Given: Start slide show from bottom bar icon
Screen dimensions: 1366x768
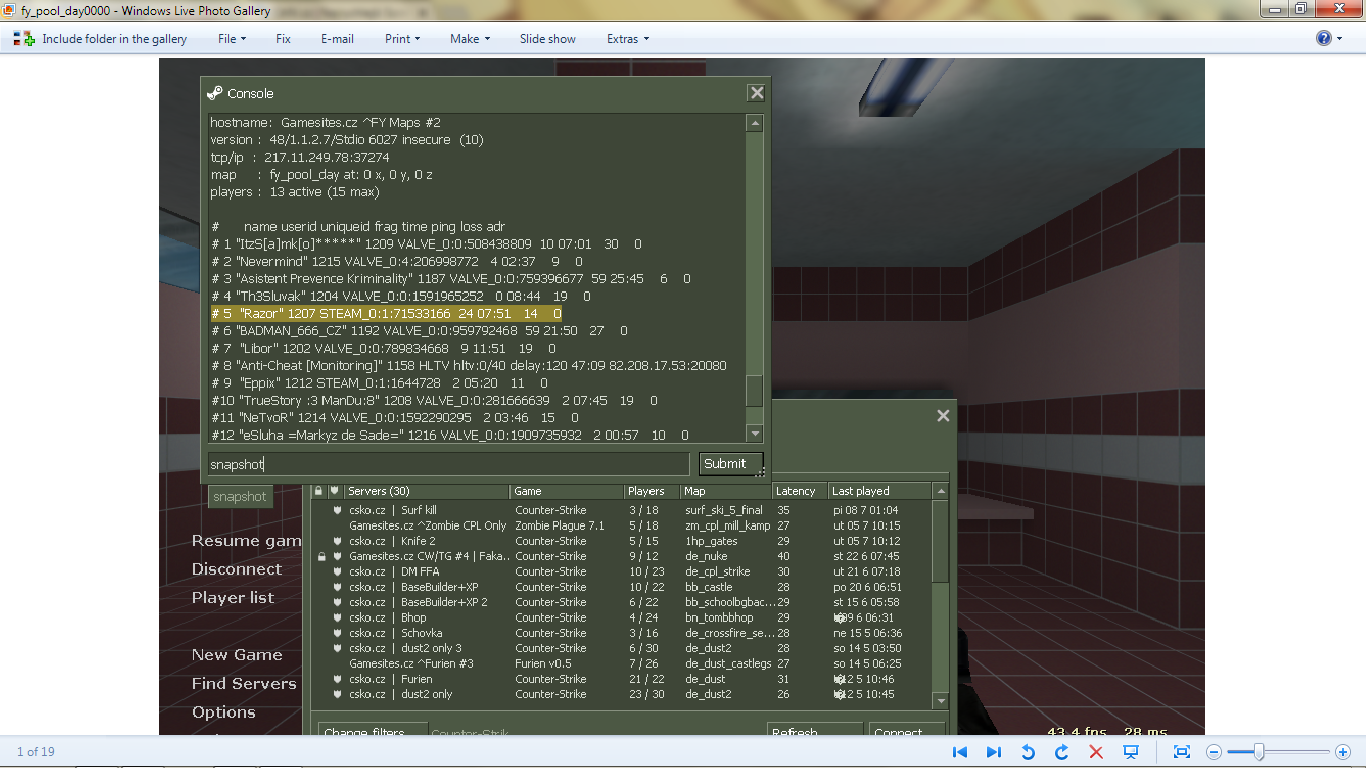Looking at the screenshot, I should click(x=1131, y=752).
